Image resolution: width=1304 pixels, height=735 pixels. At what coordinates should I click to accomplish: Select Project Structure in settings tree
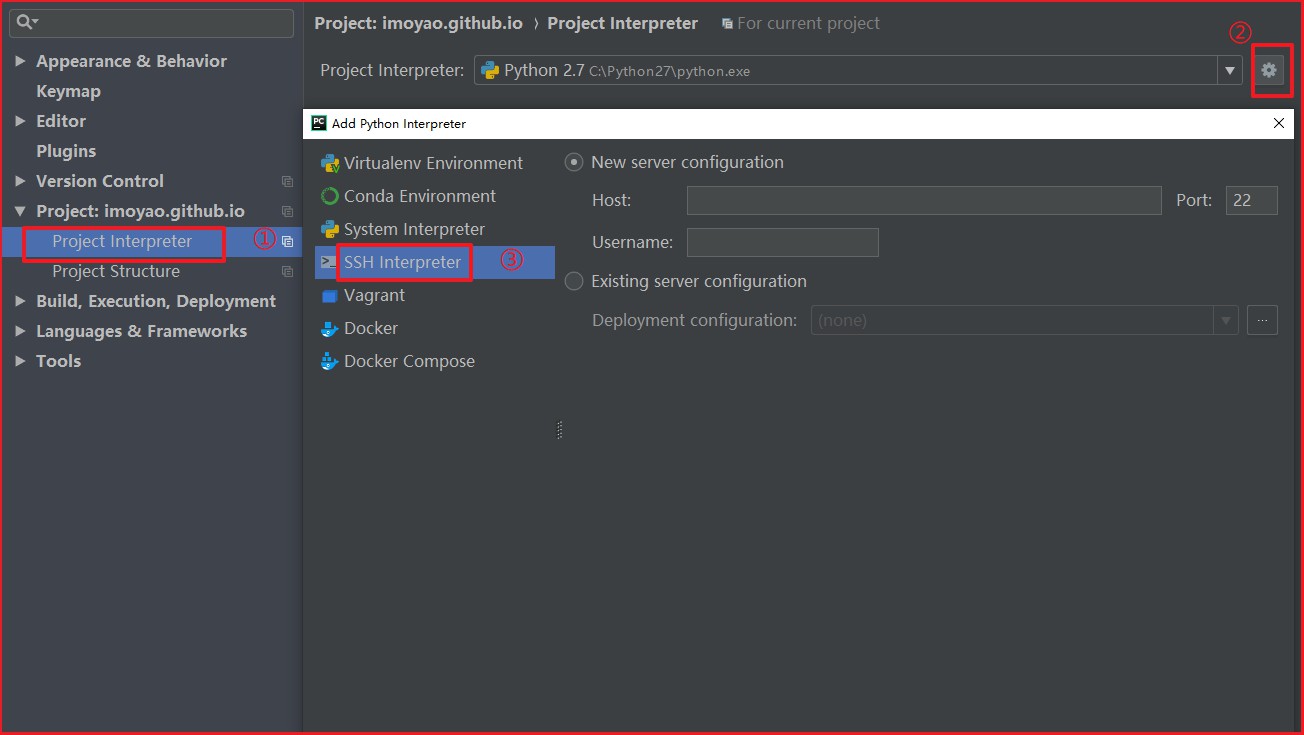[116, 271]
